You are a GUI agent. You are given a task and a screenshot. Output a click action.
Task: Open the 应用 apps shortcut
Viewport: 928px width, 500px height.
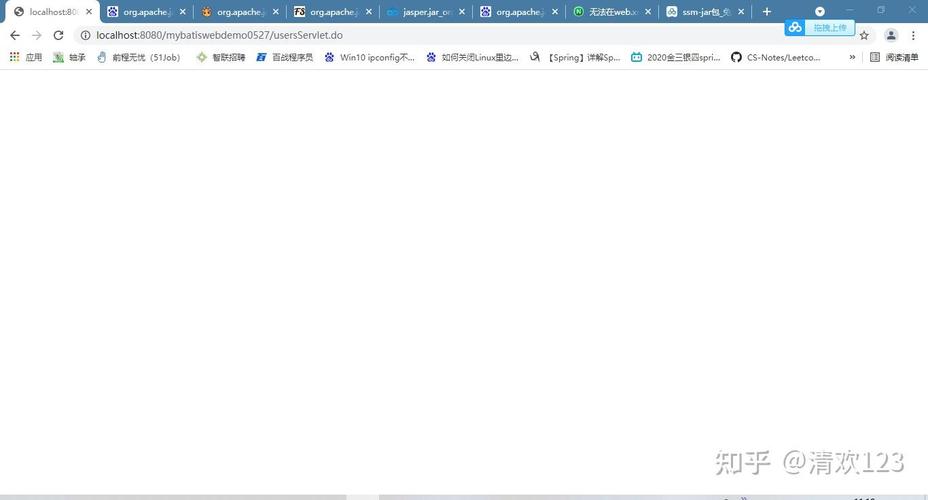[x=25, y=57]
